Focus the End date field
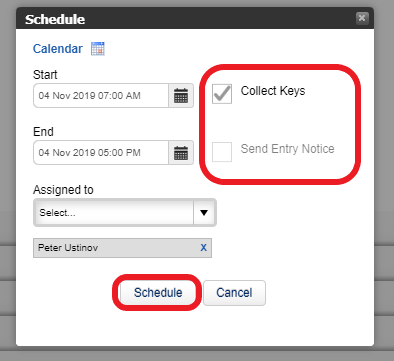 click(101, 153)
